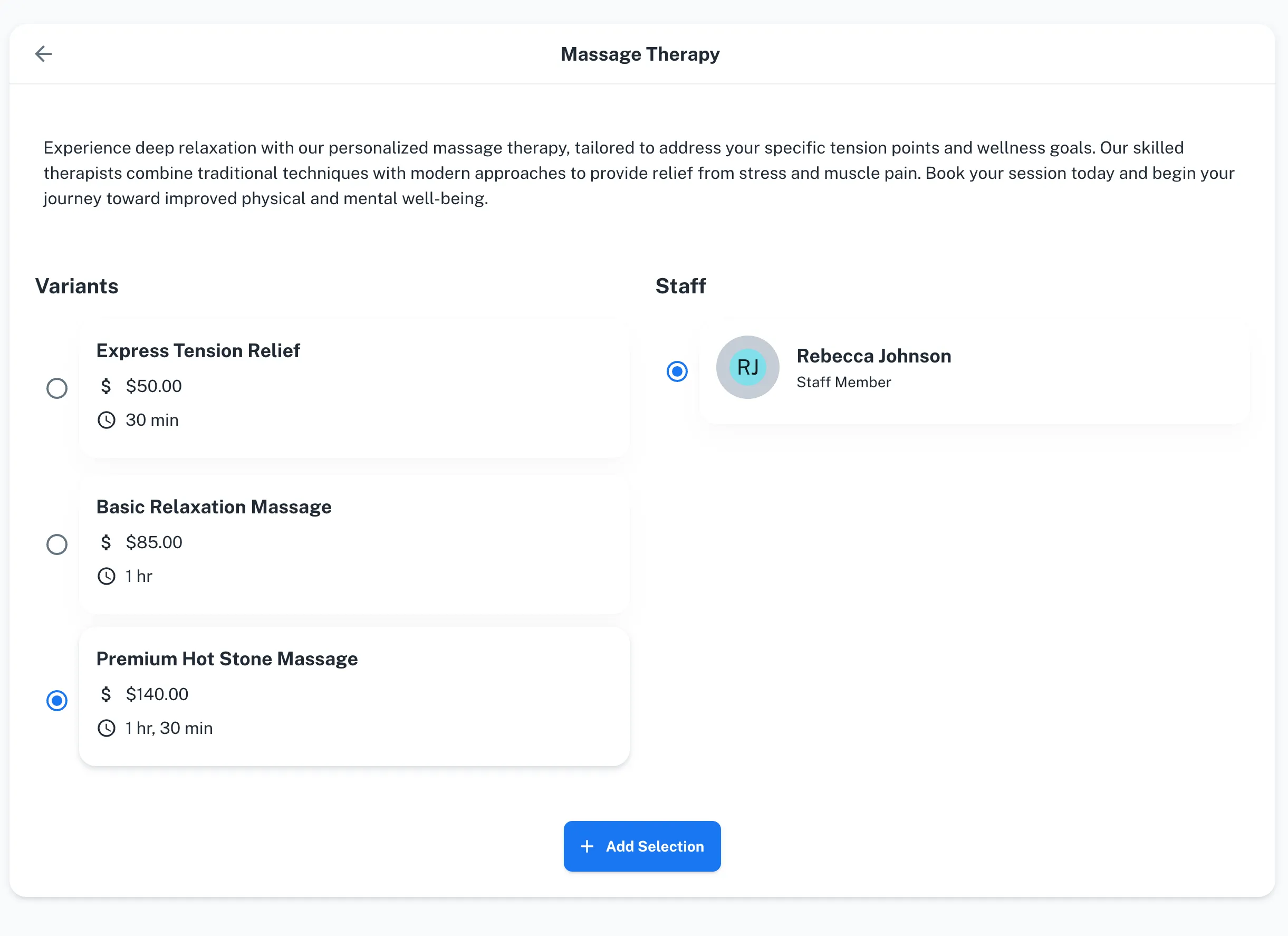Select the Express Tension Relief radio button
The height and width of the screenshot is (936, 1288).
tap(56, 388)
